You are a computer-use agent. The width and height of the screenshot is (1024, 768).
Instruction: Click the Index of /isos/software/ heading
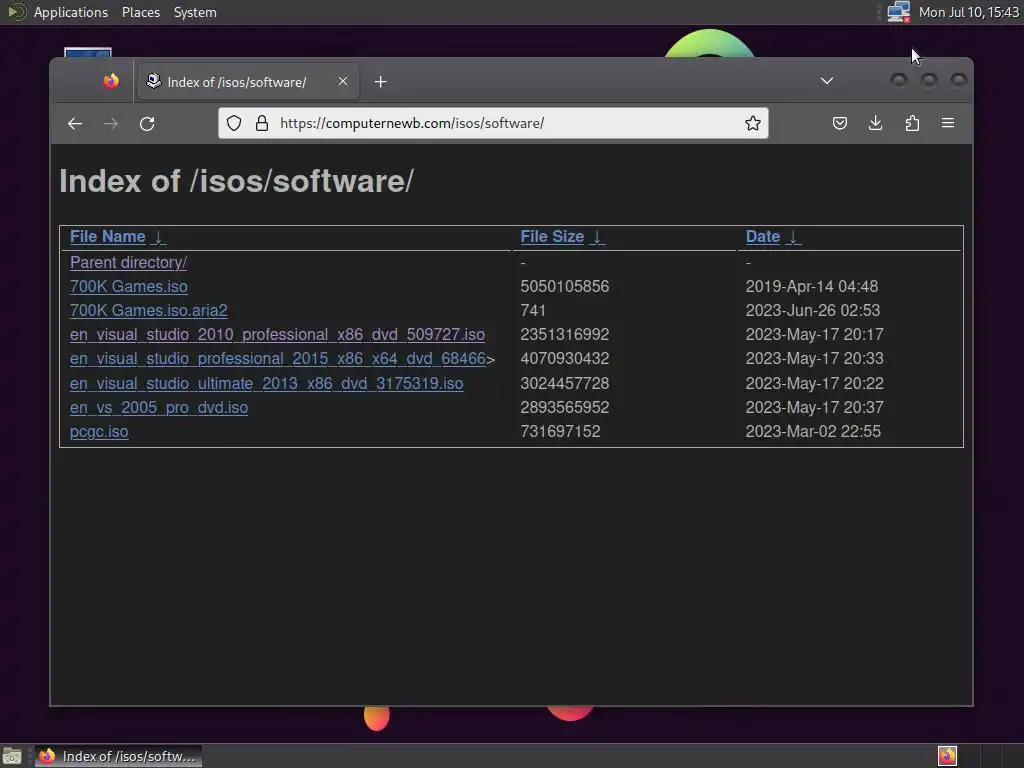point(236,182)
